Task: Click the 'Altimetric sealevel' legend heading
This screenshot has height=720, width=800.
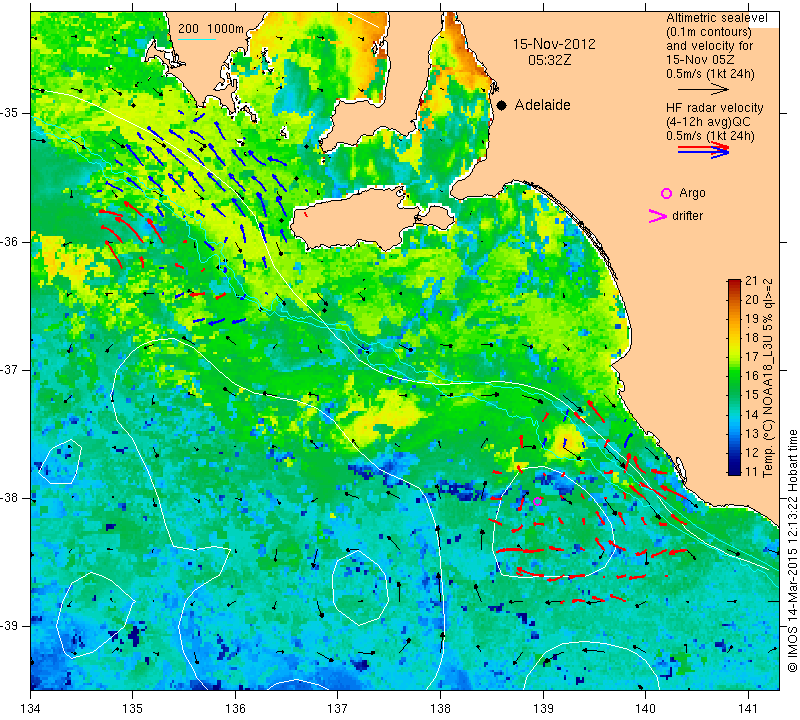Action: 716,18
